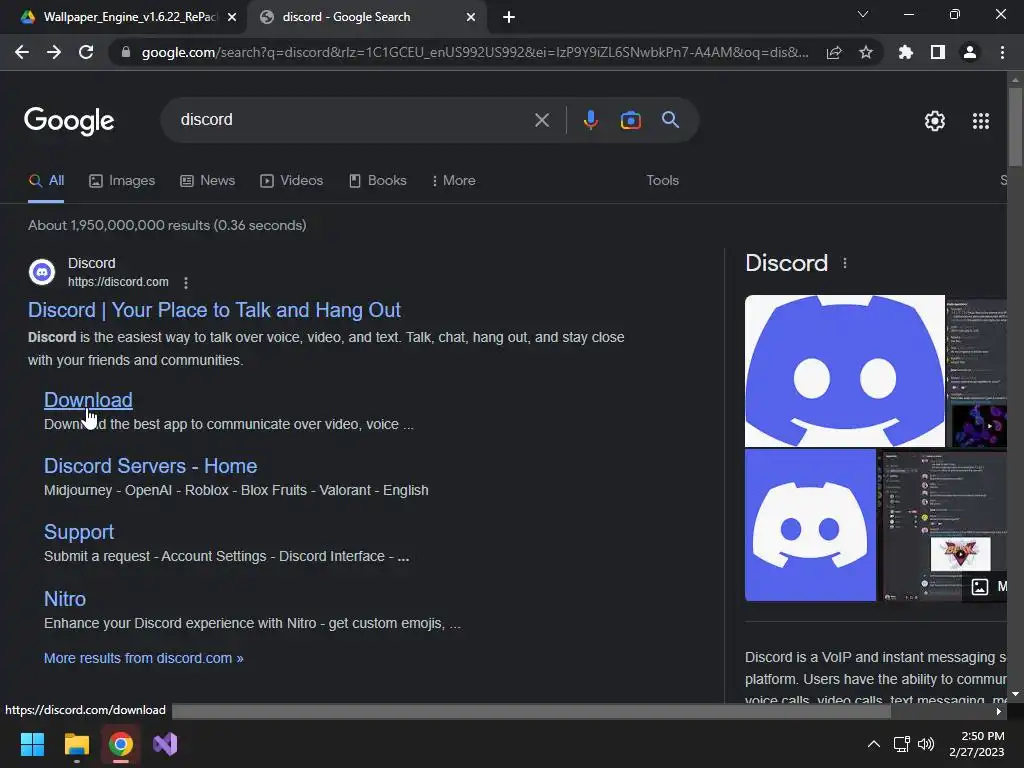Open options dots beside discord.com URL
This screenshot has height=768, width=1024.
click(186, 283)
